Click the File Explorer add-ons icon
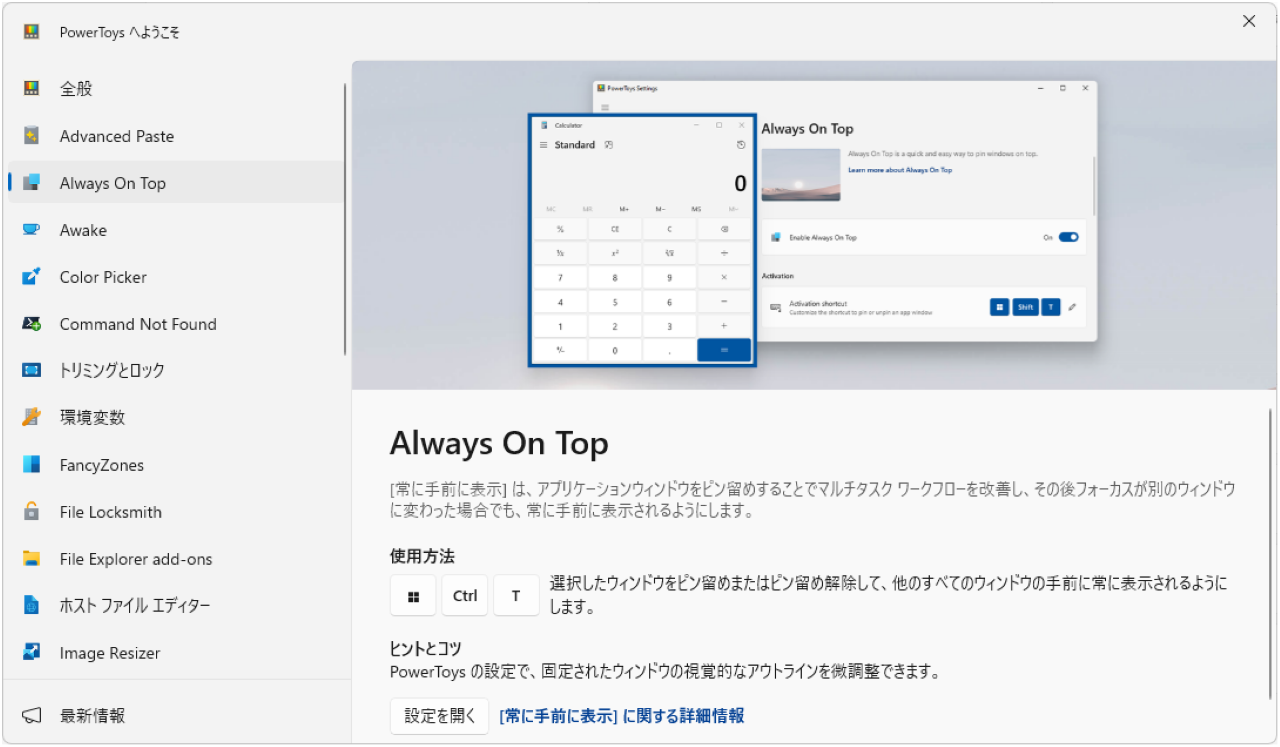Viewport: 1280px width, 747px height. click(32, 558)
